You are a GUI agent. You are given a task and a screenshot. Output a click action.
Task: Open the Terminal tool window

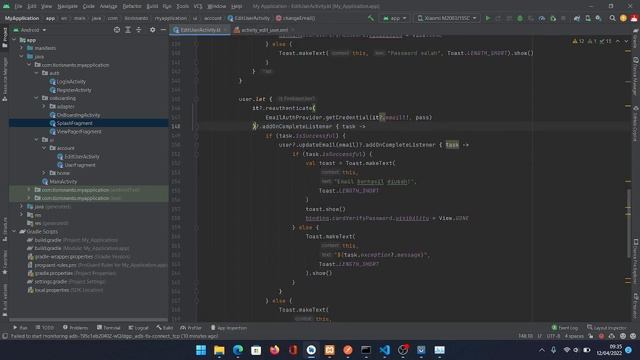109,328
